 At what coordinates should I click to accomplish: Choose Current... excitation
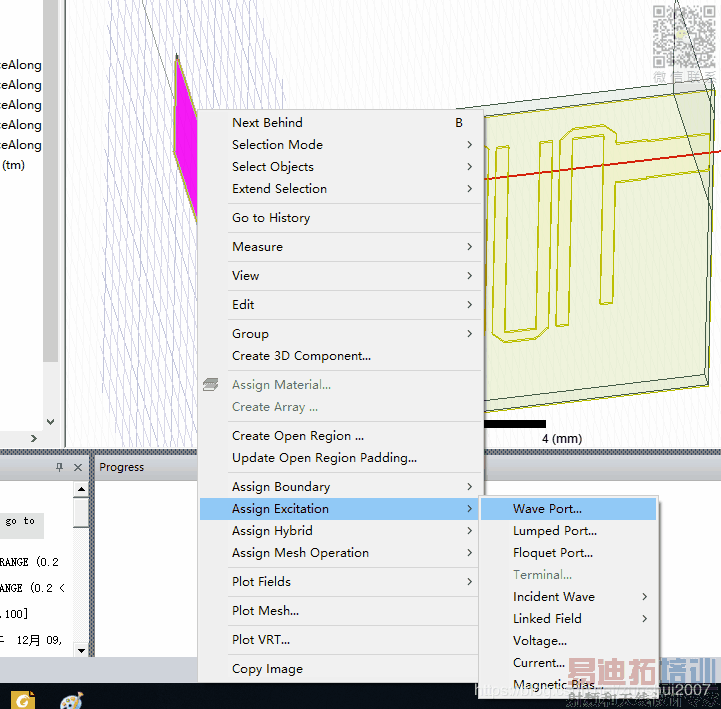pos(568,663)
